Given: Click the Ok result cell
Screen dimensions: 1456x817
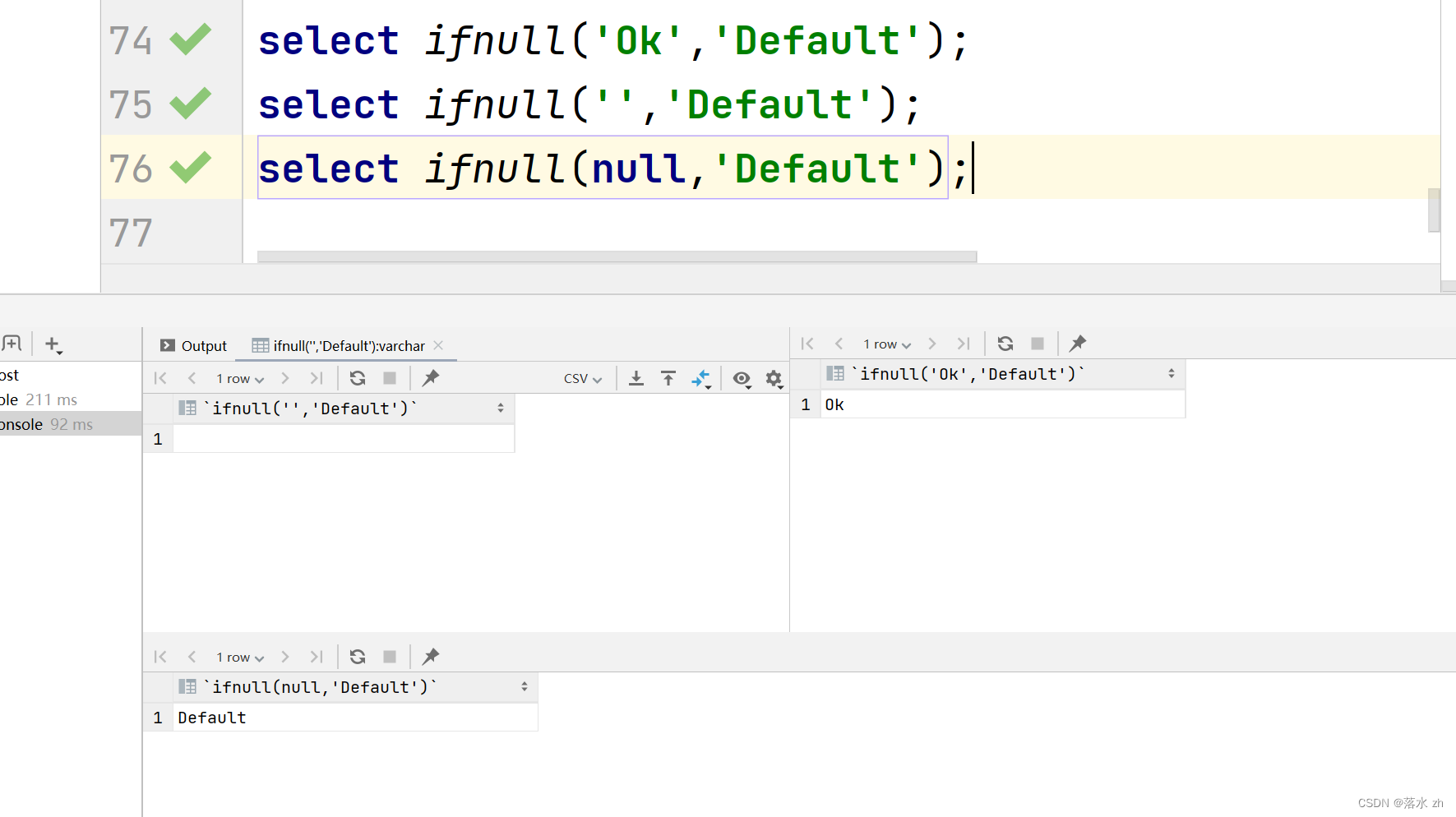Looking at the screenshot, I should [1003, 404].
